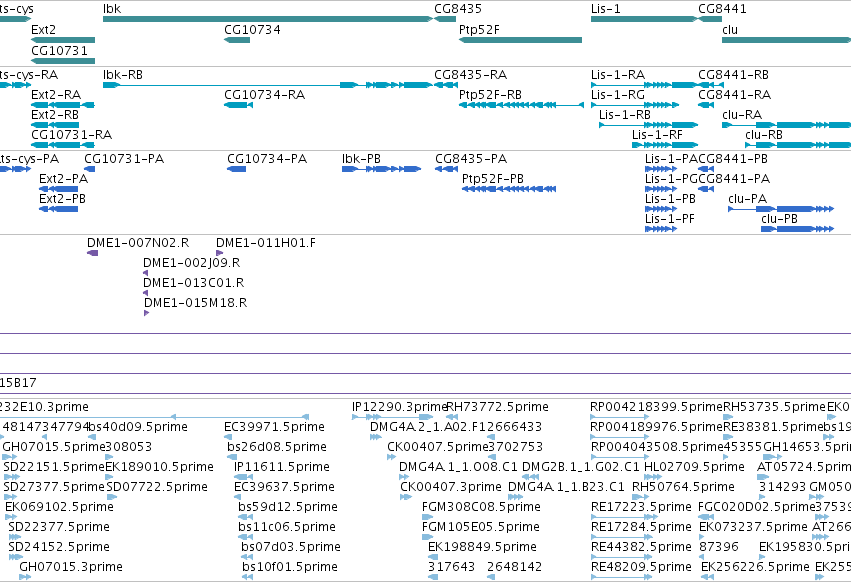Open the IP12290.3prime EST label
Screen dimensions: 851x582
coord(399,407)
